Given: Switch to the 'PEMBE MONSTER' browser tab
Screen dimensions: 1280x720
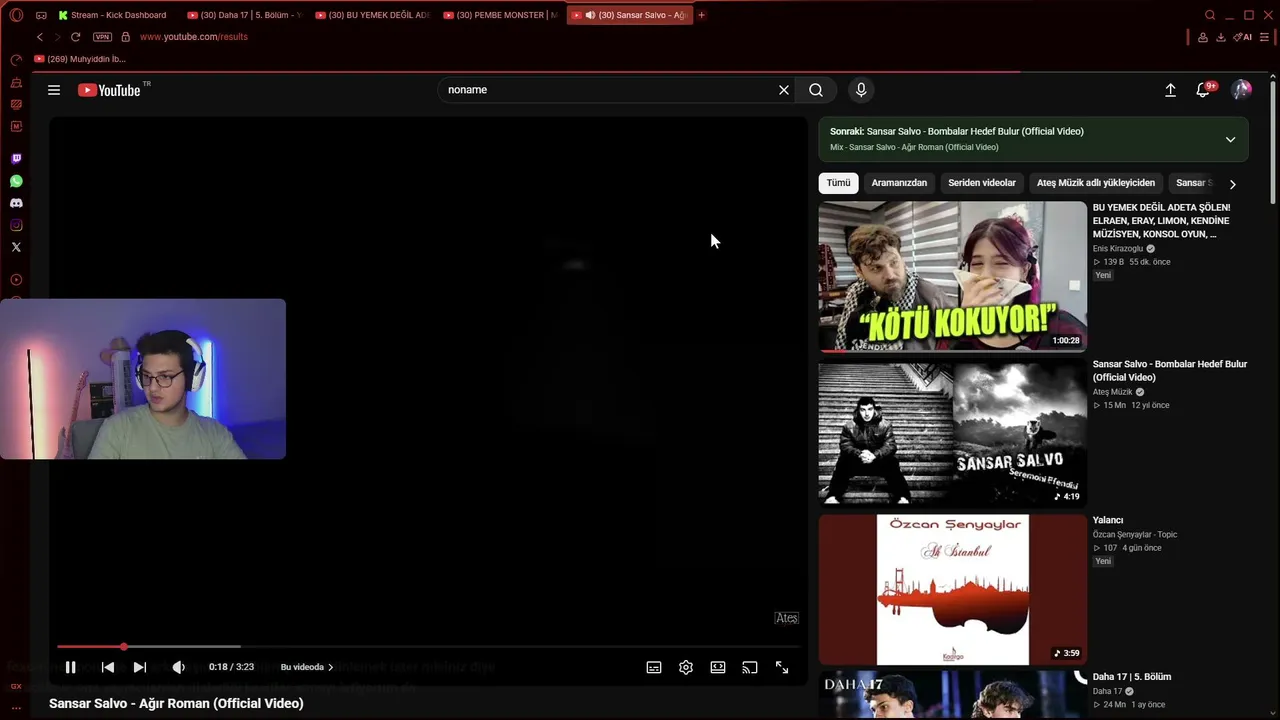Looking at the screenshot, I should coord(500,15).
